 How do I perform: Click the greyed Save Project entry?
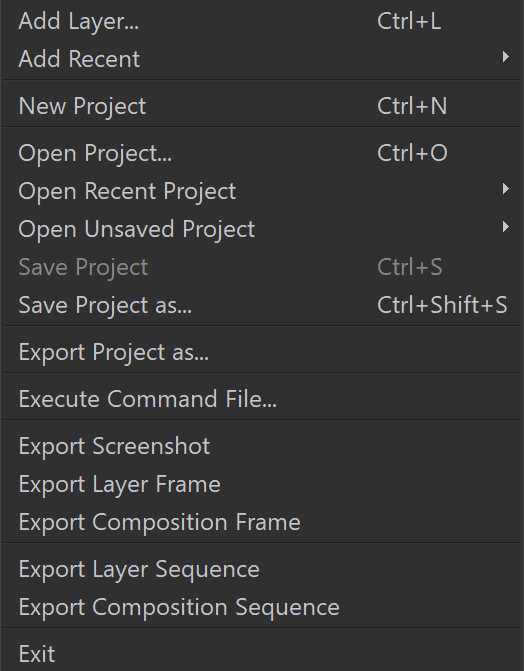[262, 267]
